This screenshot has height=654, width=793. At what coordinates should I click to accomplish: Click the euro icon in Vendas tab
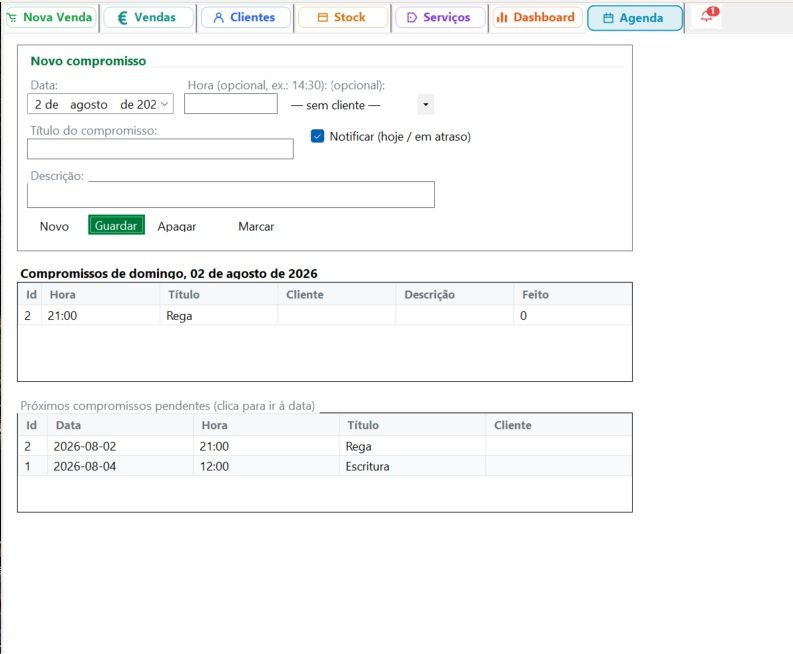122,18
